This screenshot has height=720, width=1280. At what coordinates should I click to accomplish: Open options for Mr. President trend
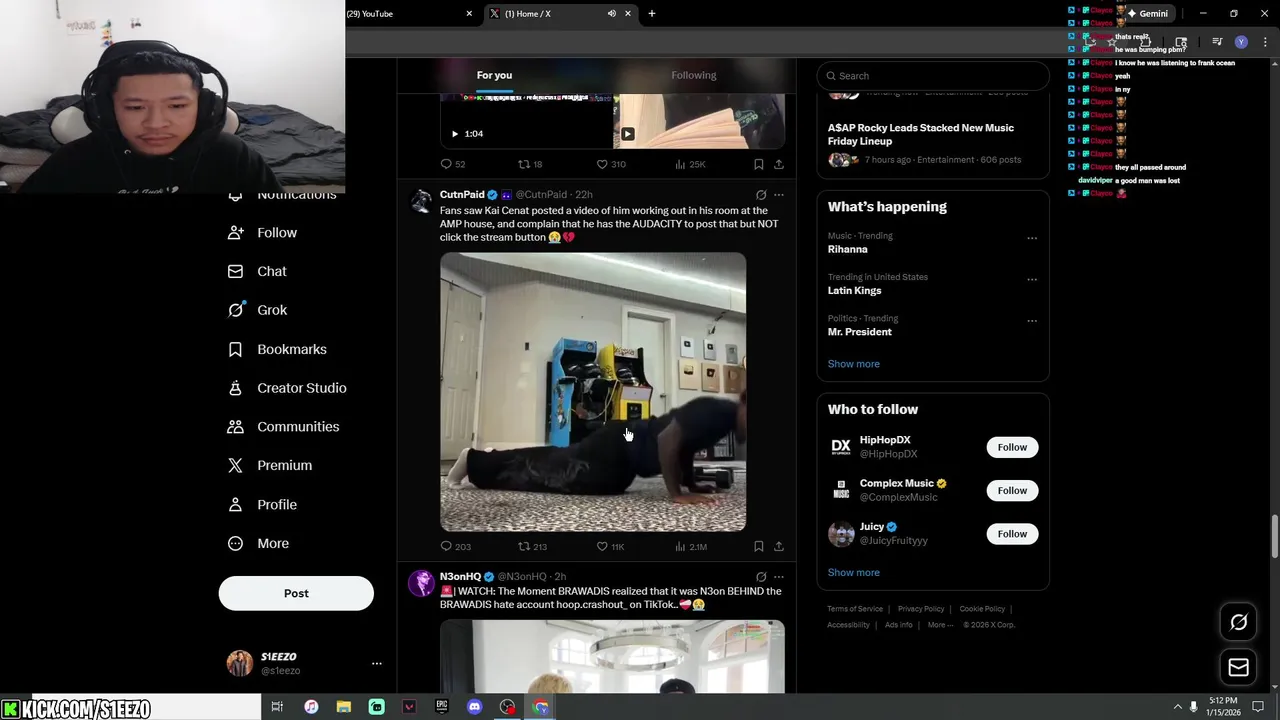1032,321
